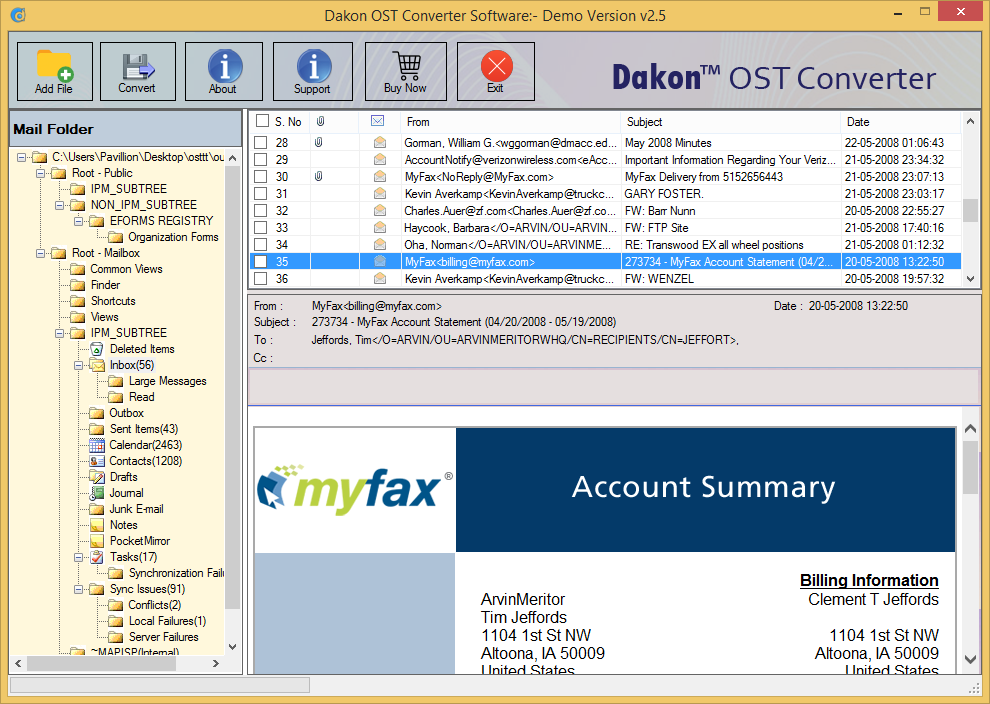
Task: Check the box for email 32
Action: pos(260,211)
